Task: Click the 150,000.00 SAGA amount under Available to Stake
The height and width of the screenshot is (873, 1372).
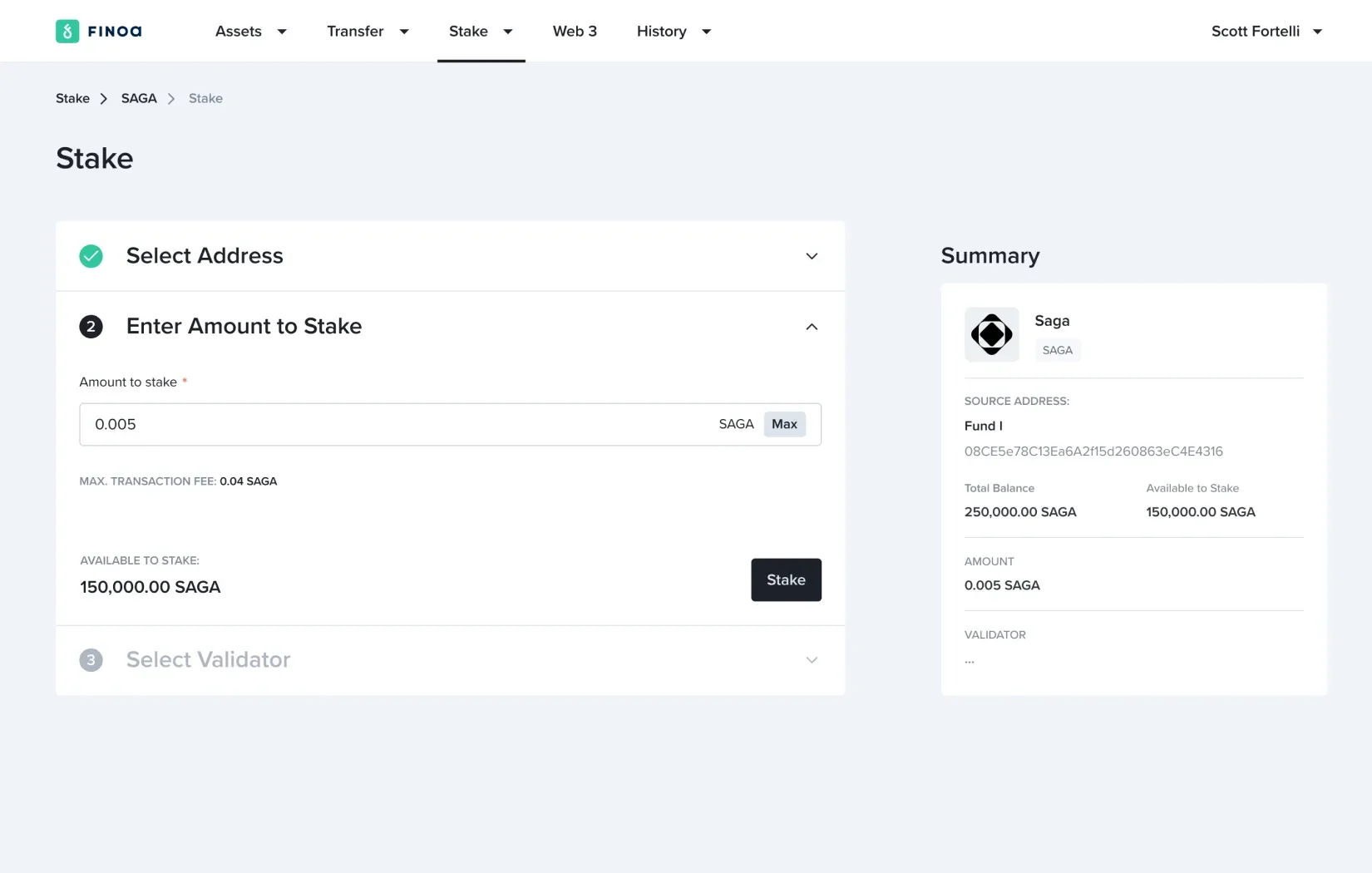Action: (150, 587)
